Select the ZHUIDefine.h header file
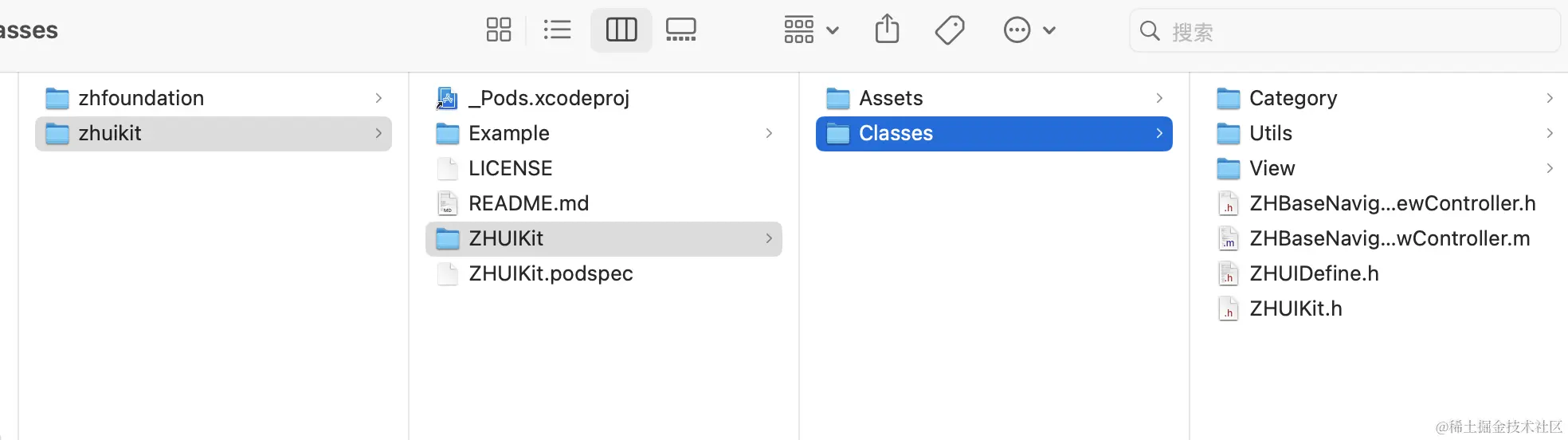The image size is (1568, 440). coord(1314,273)
